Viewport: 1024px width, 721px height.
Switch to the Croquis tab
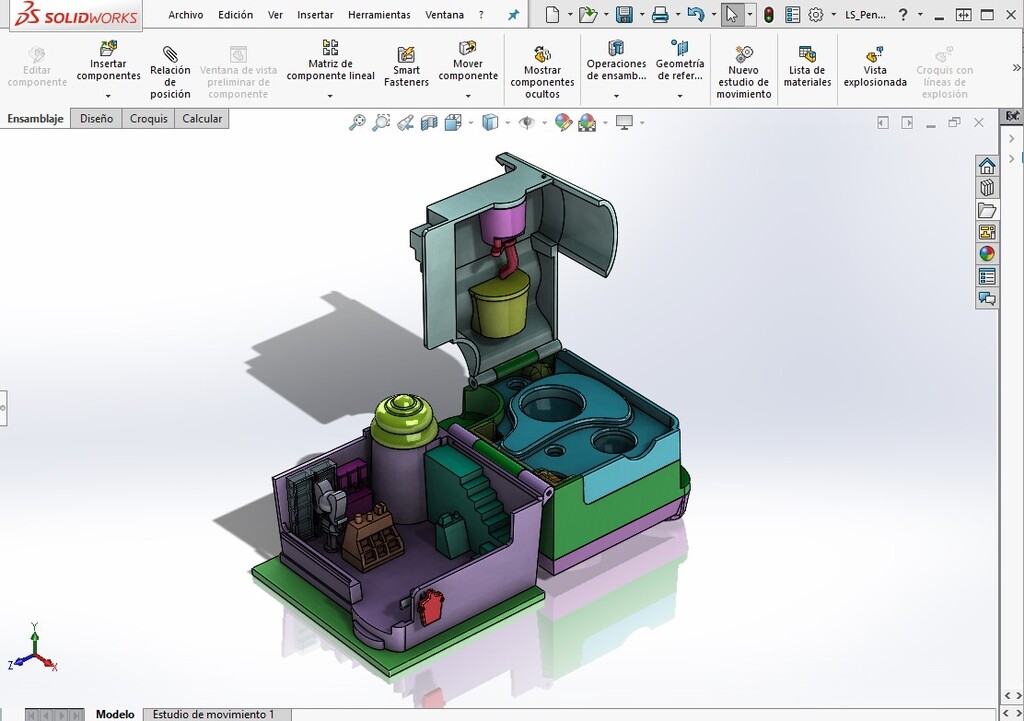149,118
